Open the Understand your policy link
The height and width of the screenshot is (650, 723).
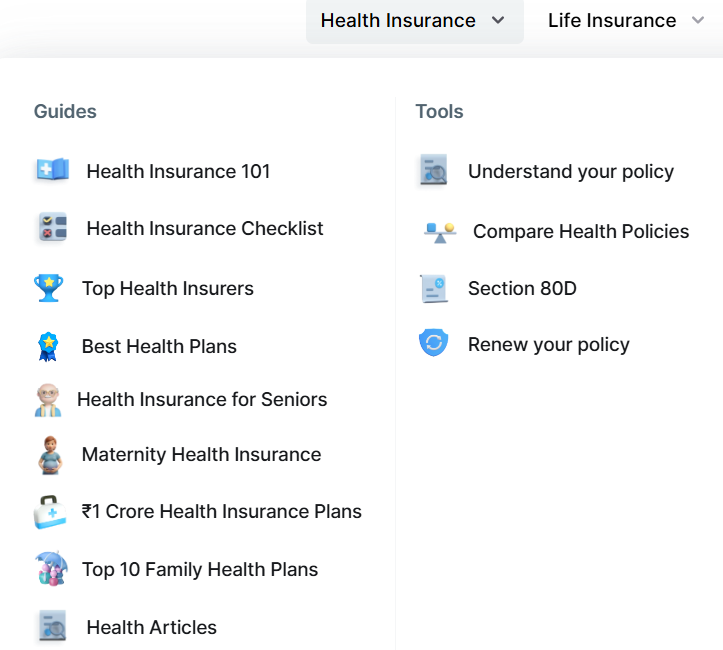click(x=571, y=171)
